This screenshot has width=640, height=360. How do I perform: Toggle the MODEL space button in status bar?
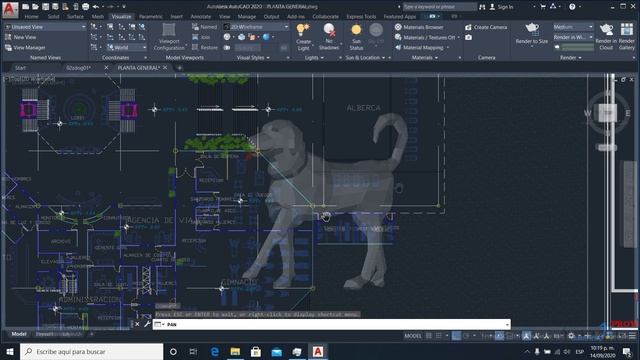(x=413, y=336)
